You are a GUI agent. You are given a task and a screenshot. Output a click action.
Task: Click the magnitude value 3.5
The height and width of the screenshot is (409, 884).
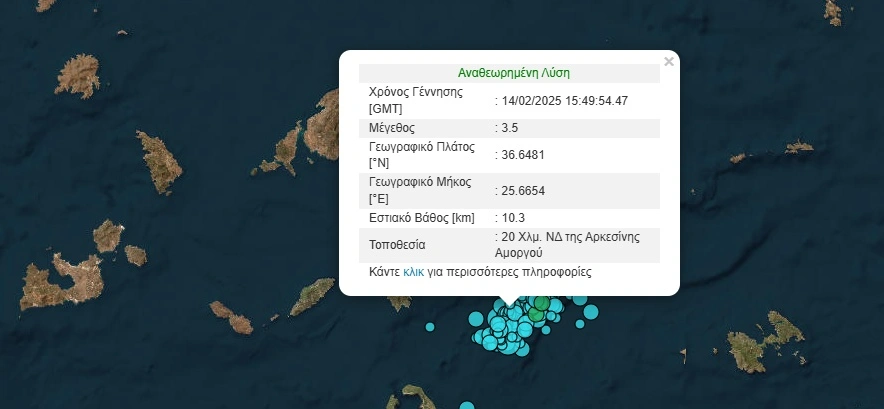[509, 128]
